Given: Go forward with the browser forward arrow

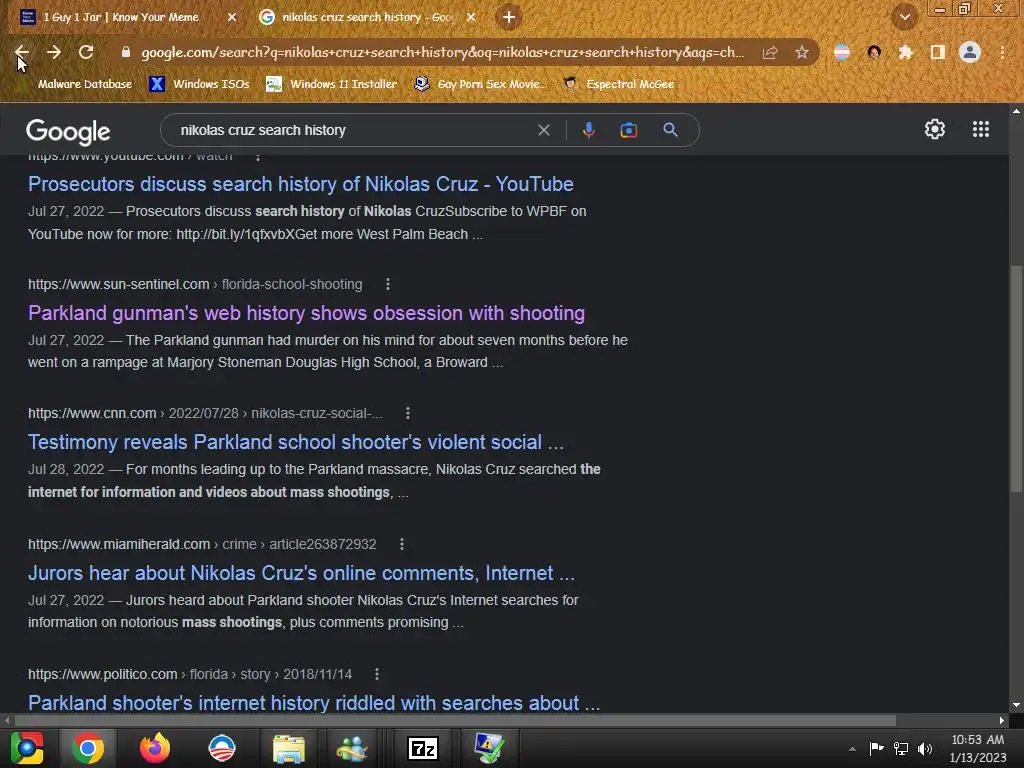Looking at the screenshot, I should tap(54, 52).
